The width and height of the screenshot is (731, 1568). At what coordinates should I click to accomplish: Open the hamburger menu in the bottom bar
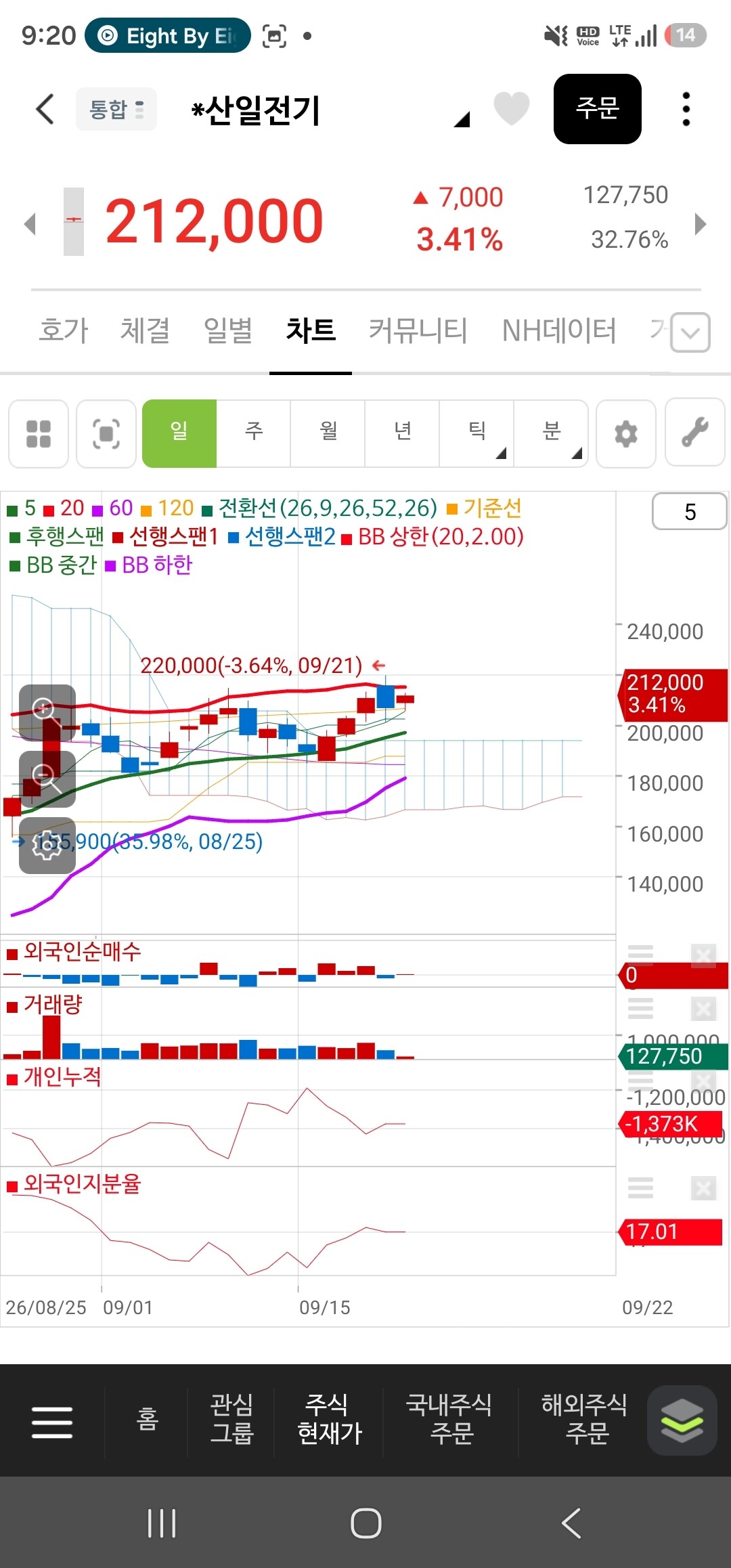(x=52, y=1421)
